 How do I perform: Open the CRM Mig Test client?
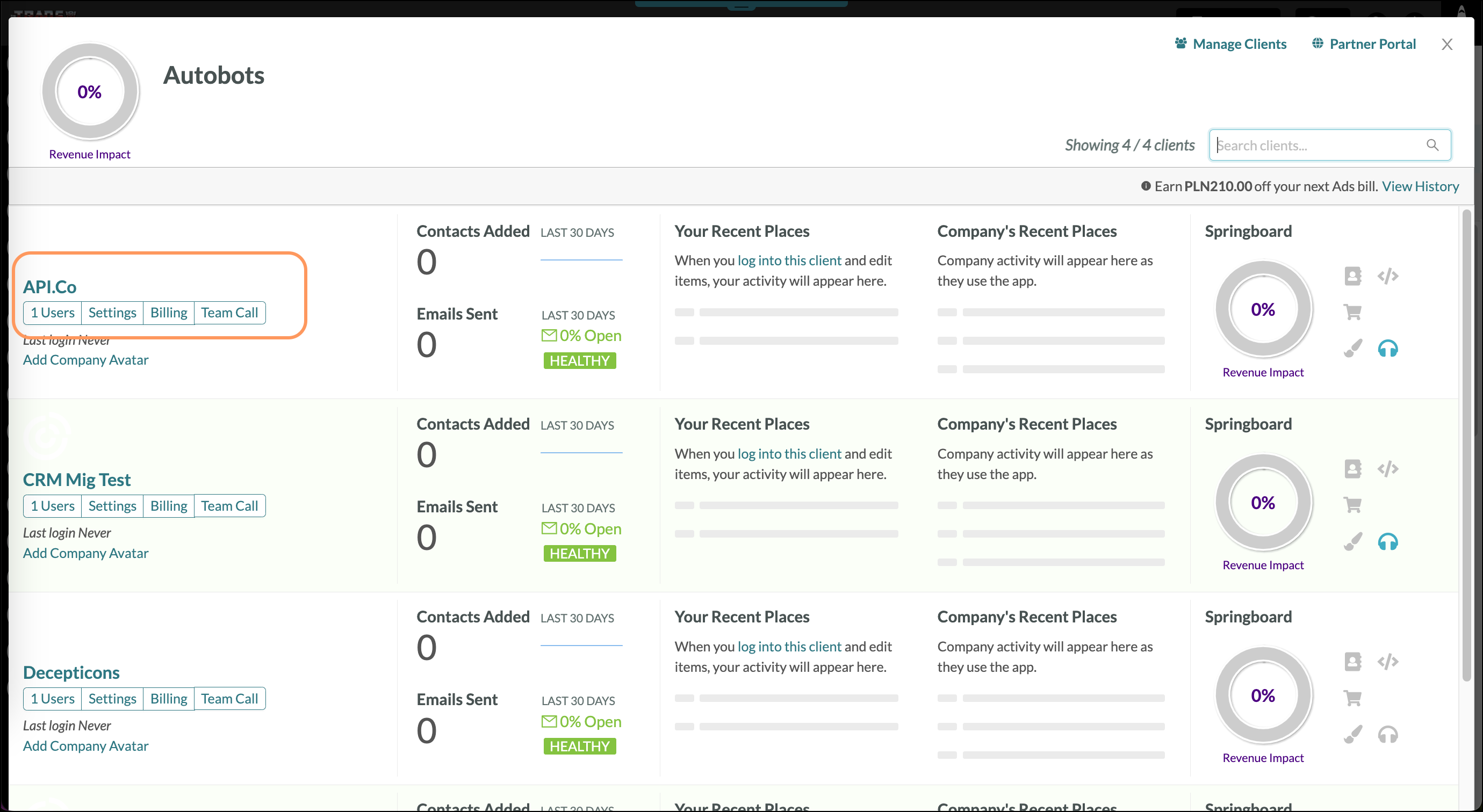[76, 480]
